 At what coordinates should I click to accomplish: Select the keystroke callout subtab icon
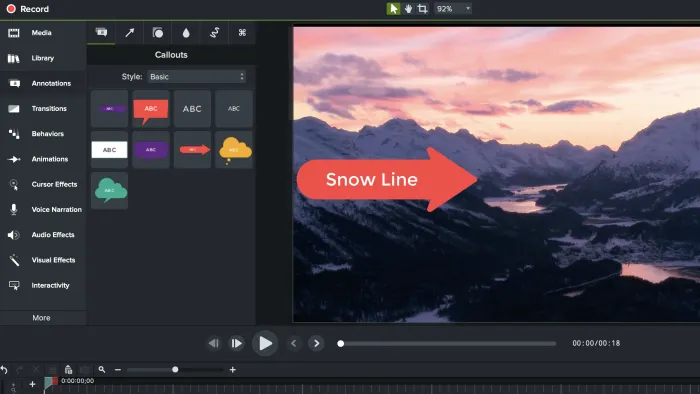pos(242,33)
